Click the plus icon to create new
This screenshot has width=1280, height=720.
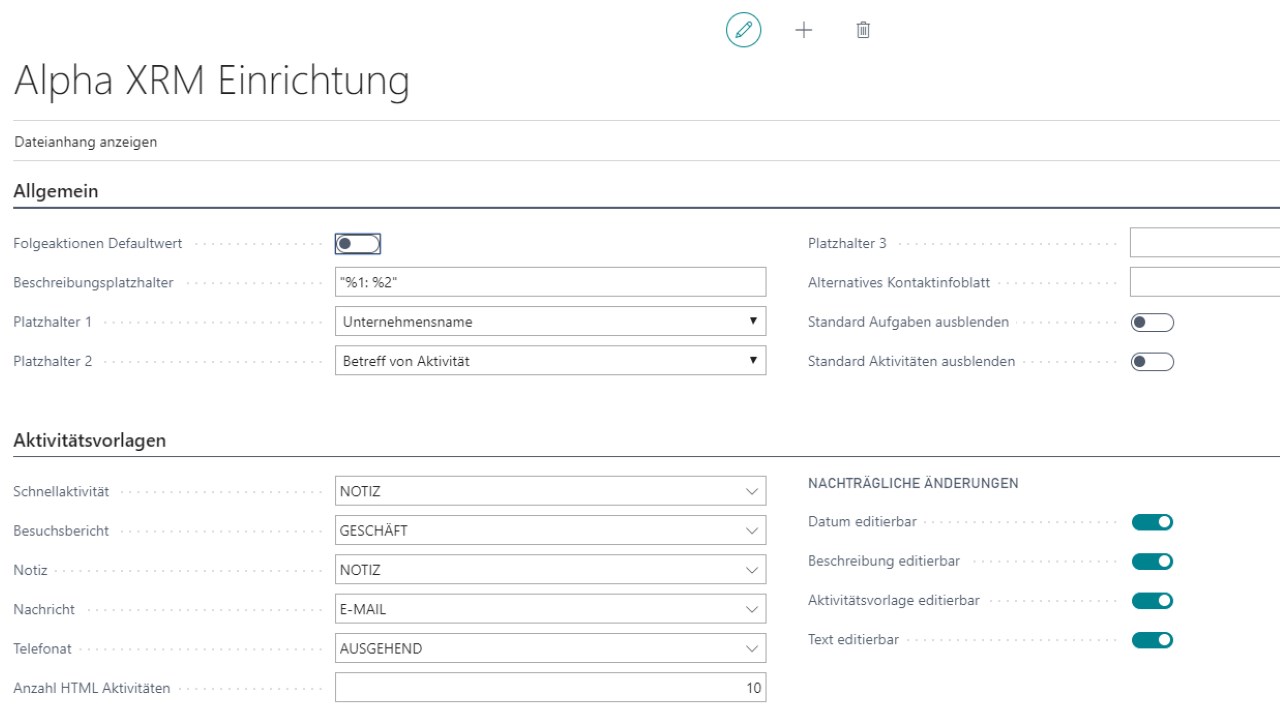[803, 30]
